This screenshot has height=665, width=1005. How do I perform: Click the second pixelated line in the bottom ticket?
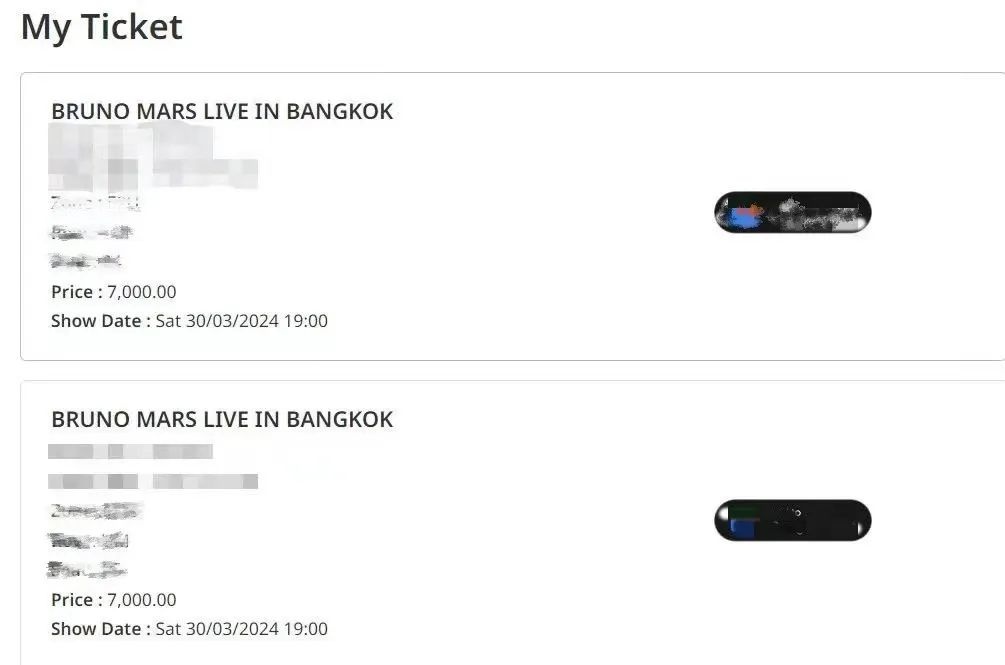click(x=152, y=482)
